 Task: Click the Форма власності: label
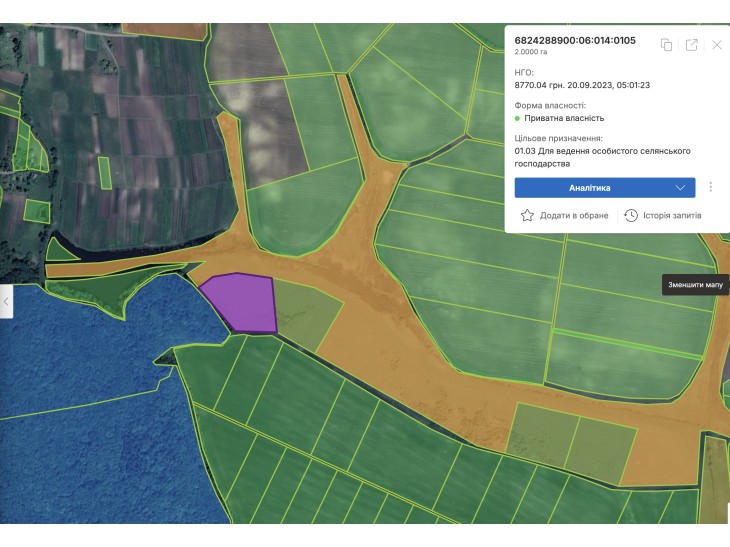coord(550,105)
